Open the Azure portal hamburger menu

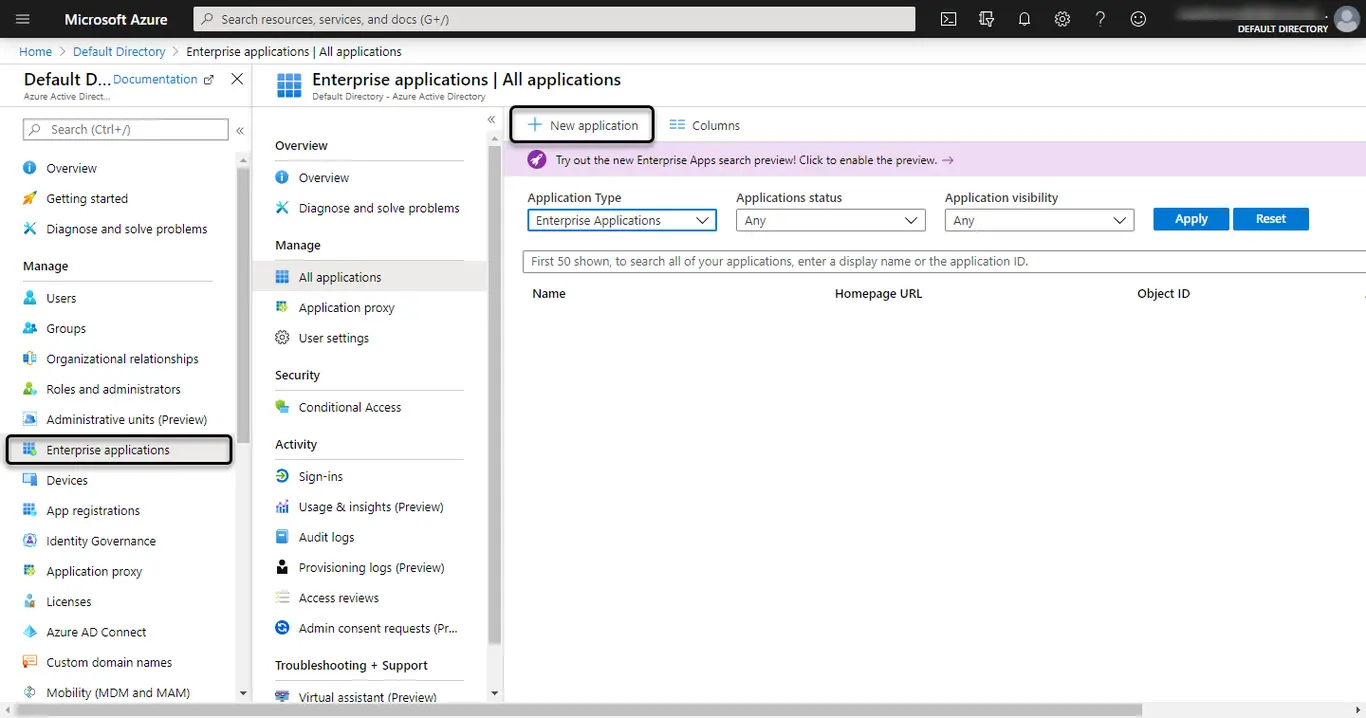[x=23, y=19]
